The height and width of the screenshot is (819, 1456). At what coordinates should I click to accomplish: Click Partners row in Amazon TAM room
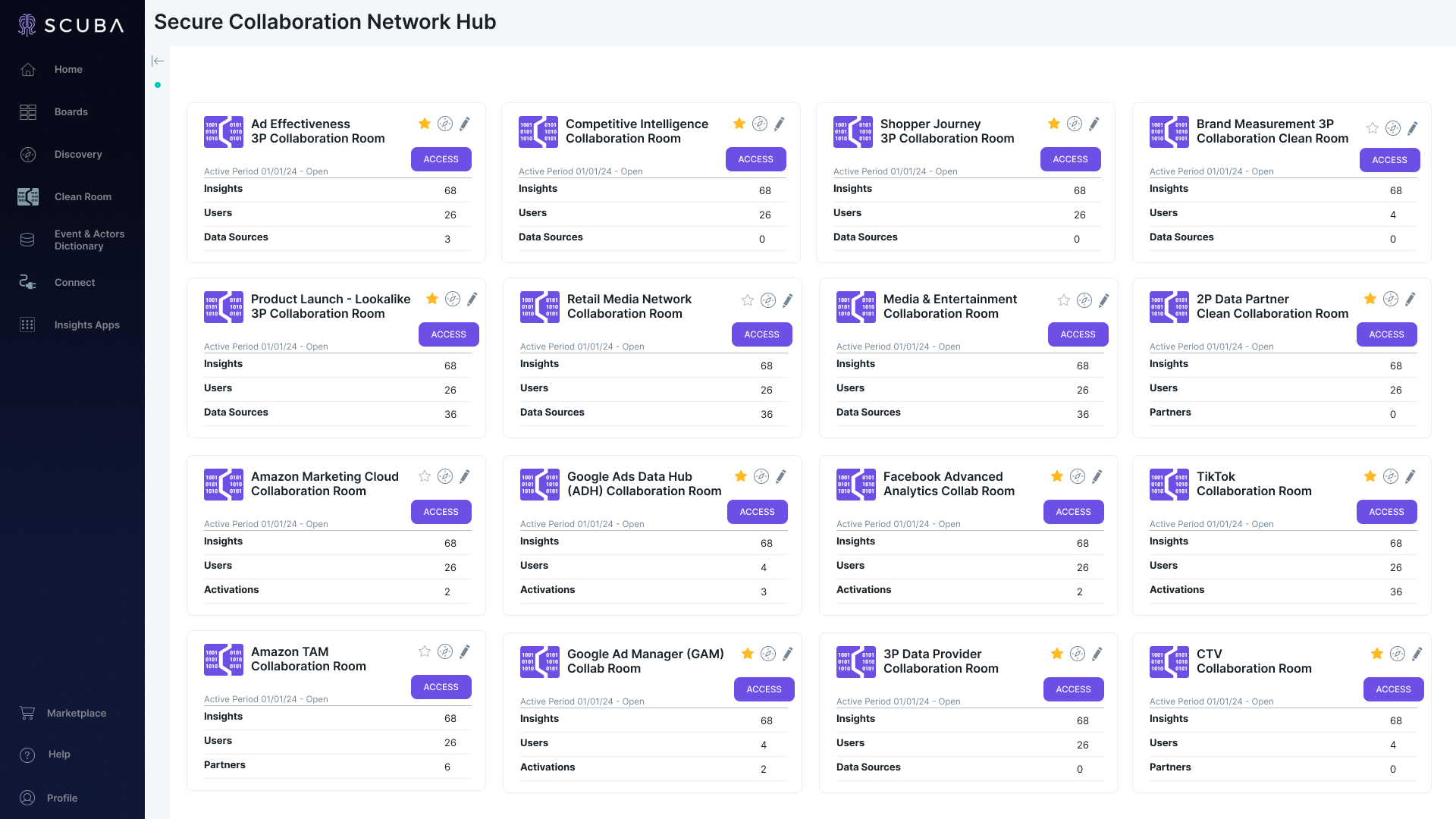337,766
